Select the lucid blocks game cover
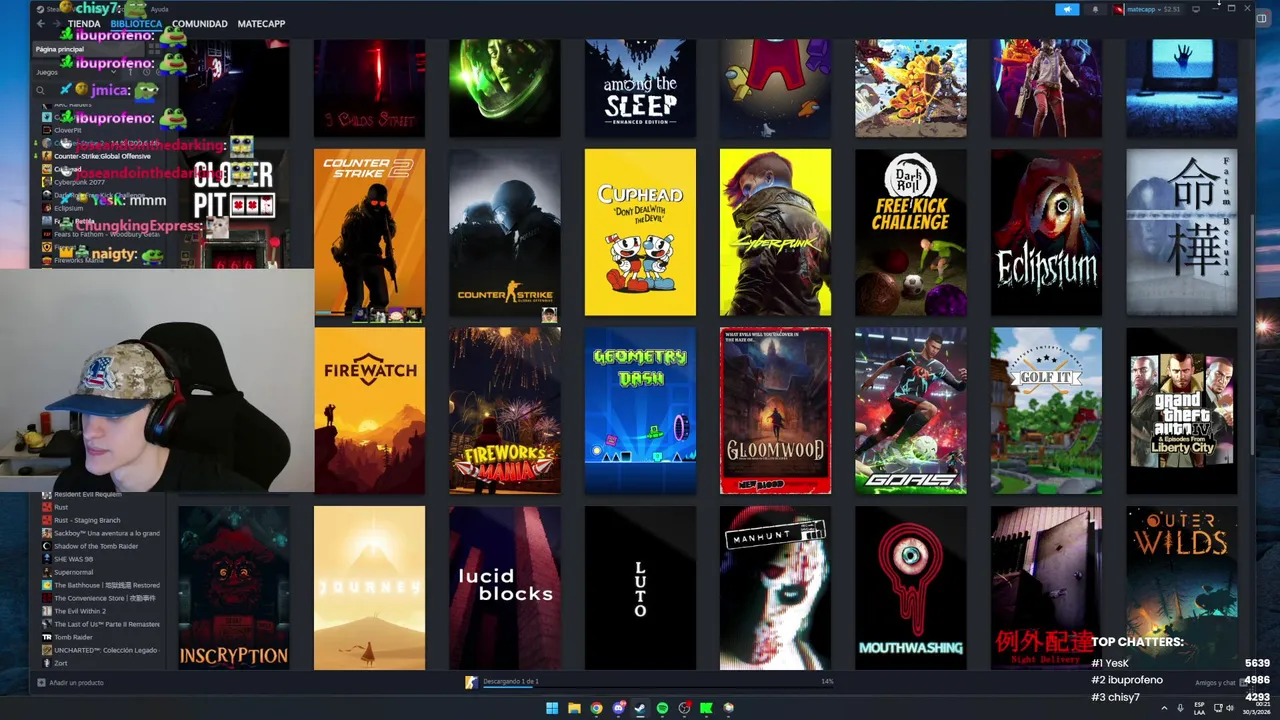The image size is (1280, 720). [504, 588]
